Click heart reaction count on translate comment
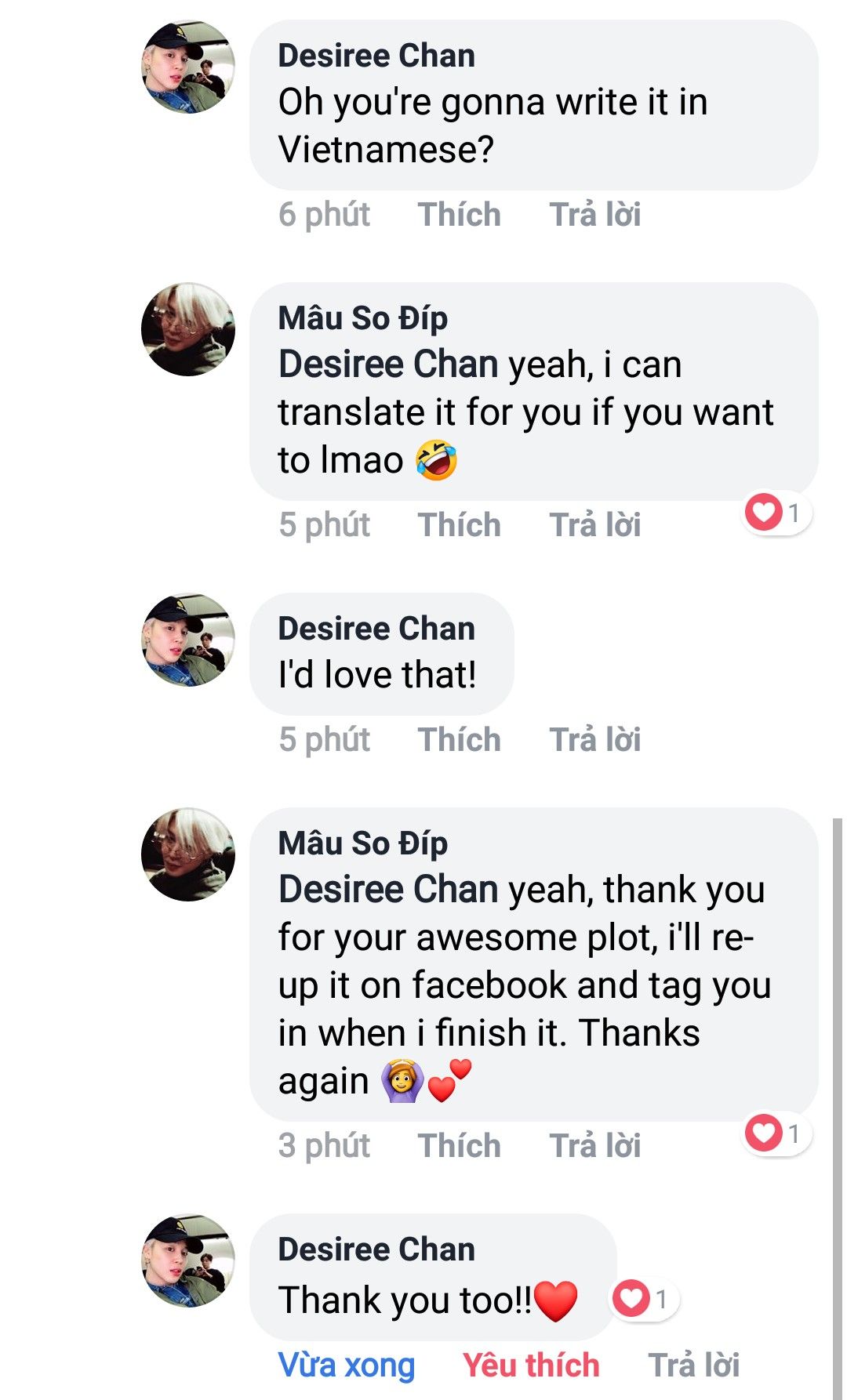Image resolution: width=847 pixels, height=1400 pixels. 776,513
